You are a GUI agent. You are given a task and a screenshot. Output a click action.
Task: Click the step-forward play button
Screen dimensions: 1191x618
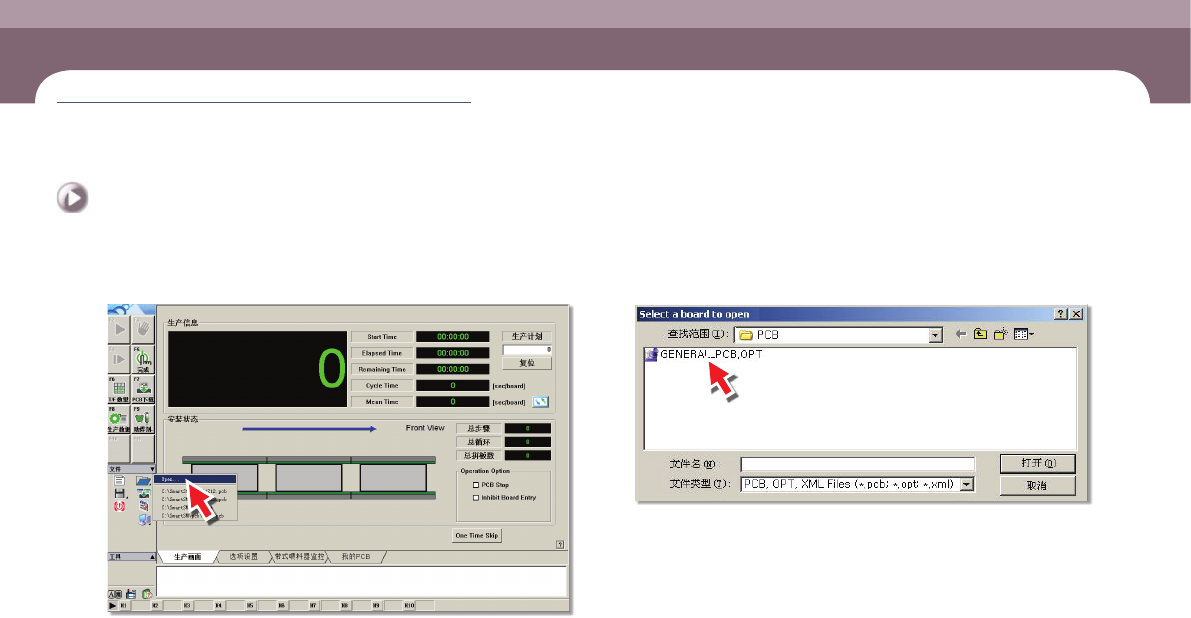pos(119,360)
